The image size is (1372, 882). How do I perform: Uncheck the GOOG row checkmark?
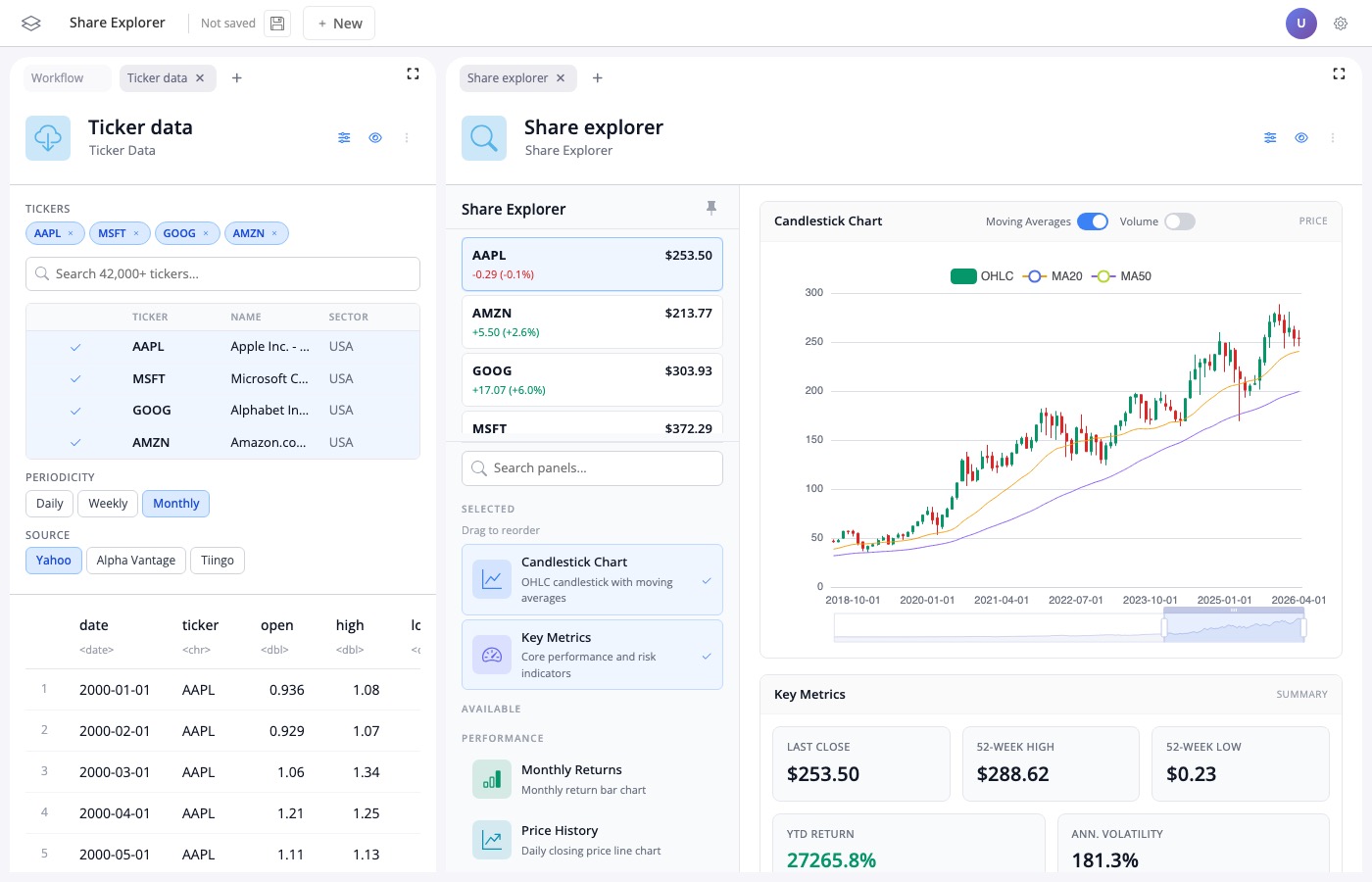click(x=75, y=411)
